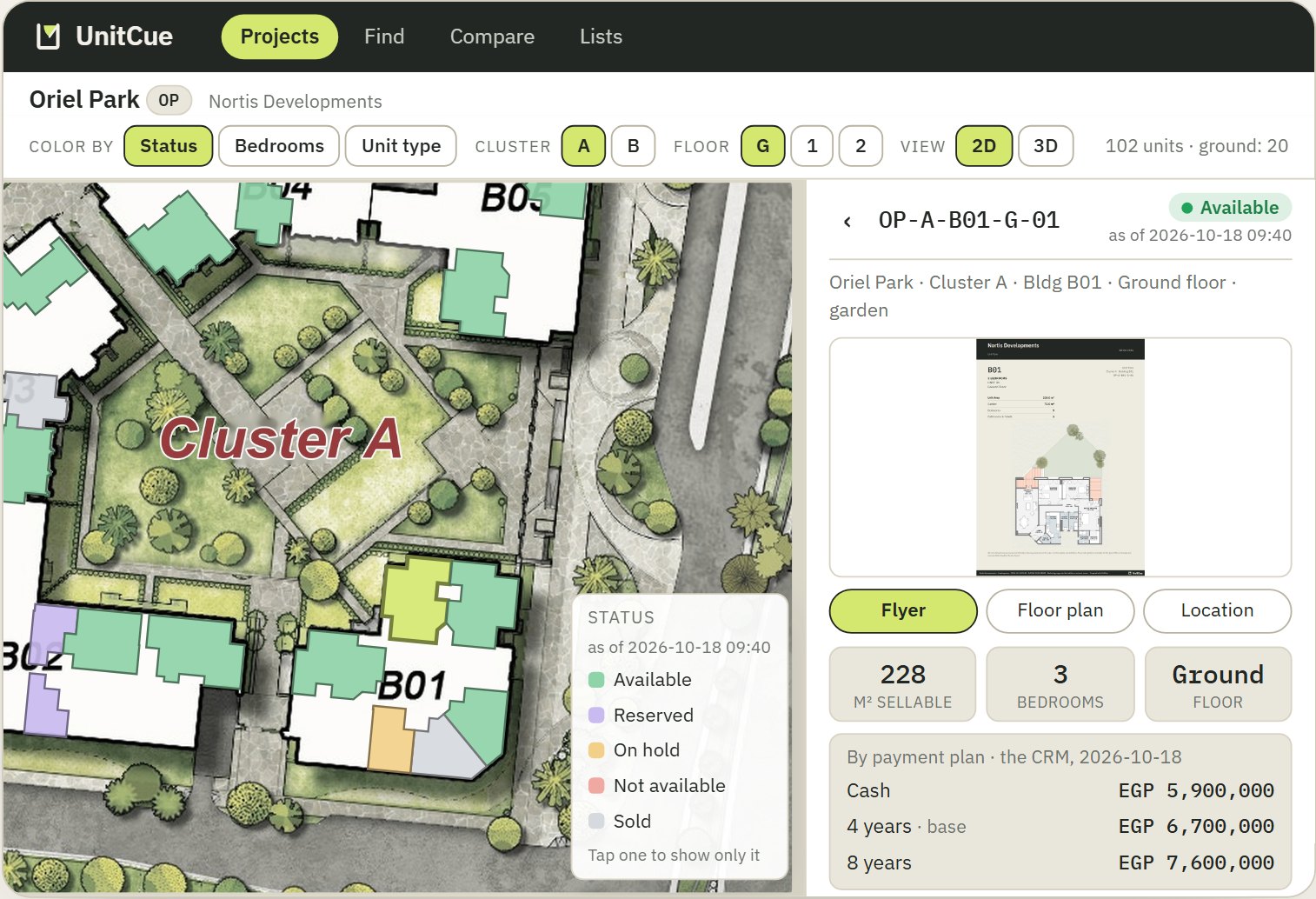The height and width of the screenshot is (899, 1316).
Task: Filter map by On hold status swatch
Action: pos(596,750)
